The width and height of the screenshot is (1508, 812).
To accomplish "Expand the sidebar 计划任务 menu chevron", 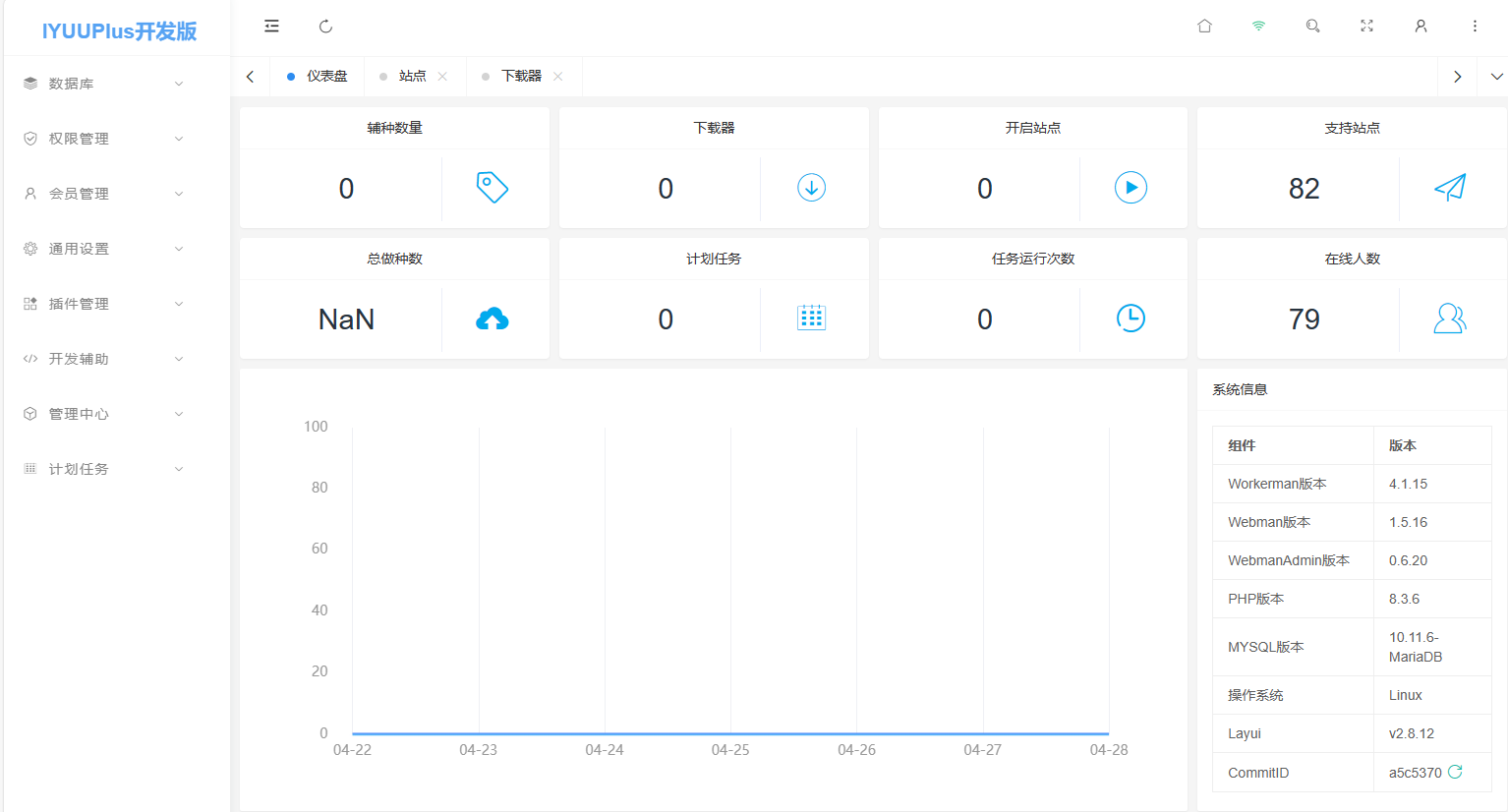I will coord(179,469).
